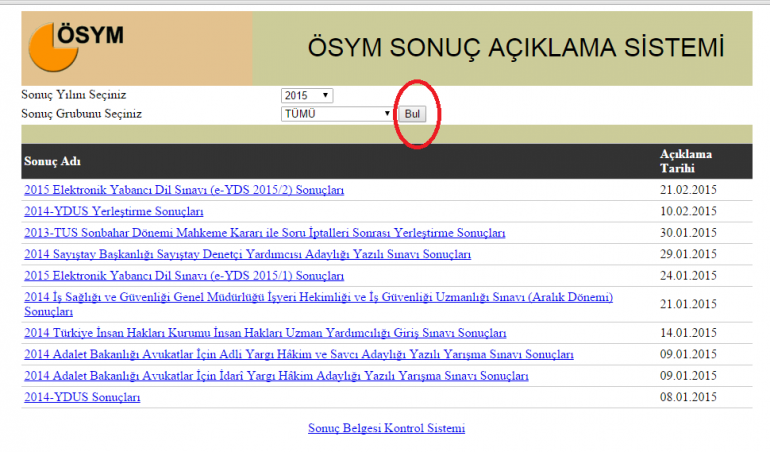Select the date 14.01.2015
This screenshot has height=452, width=770.
688,333
